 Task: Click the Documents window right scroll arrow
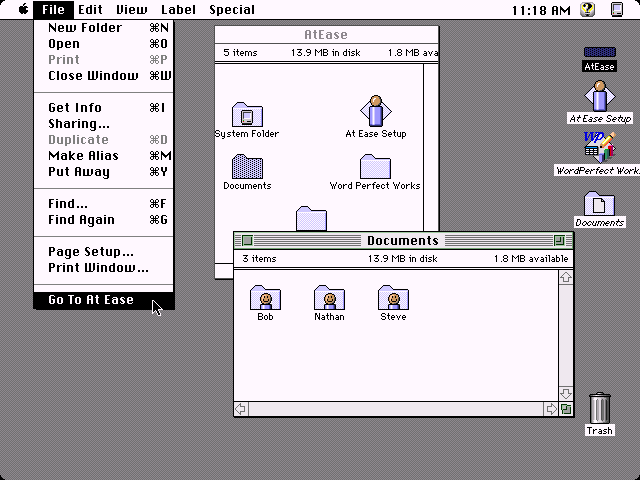tap(551, 409)
